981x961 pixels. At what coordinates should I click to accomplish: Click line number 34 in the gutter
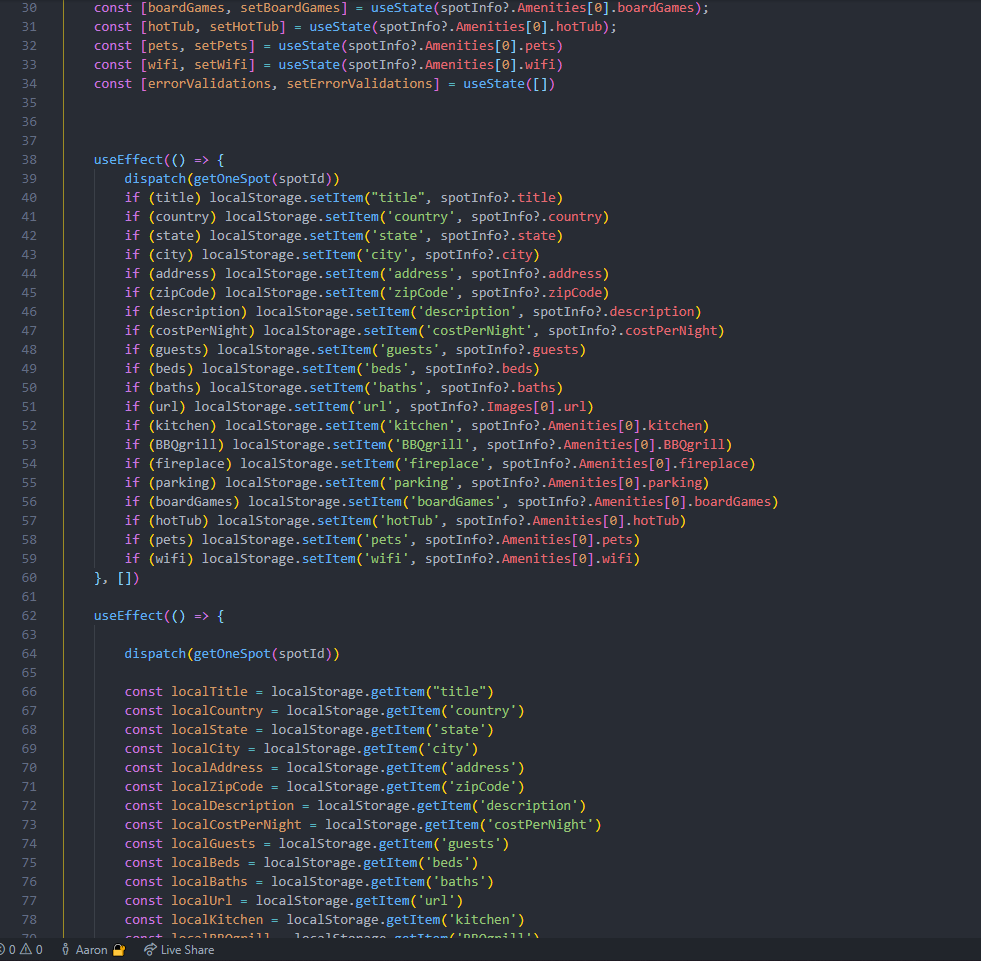29,84
